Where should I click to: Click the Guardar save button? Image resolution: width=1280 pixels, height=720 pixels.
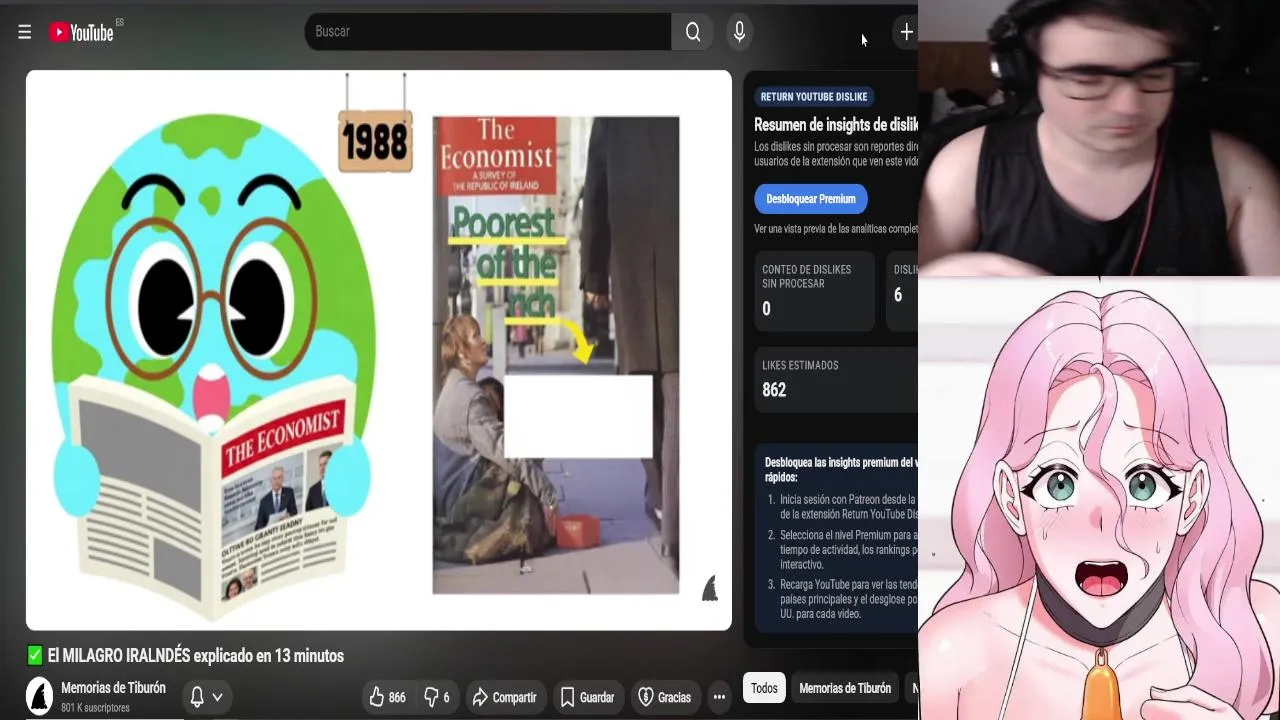coord(587,697)
